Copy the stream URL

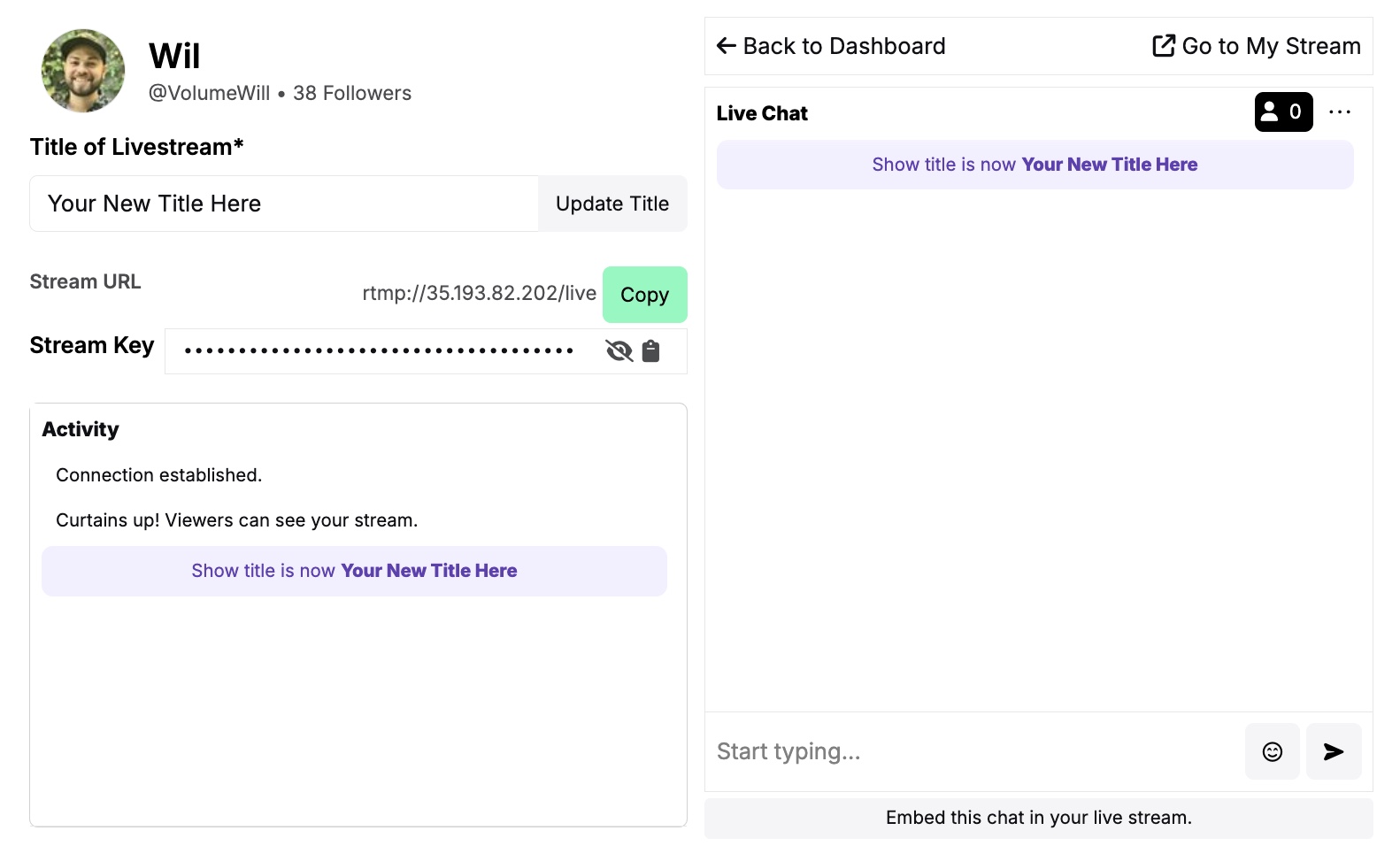pyautogui.click(x=644, y=295)
